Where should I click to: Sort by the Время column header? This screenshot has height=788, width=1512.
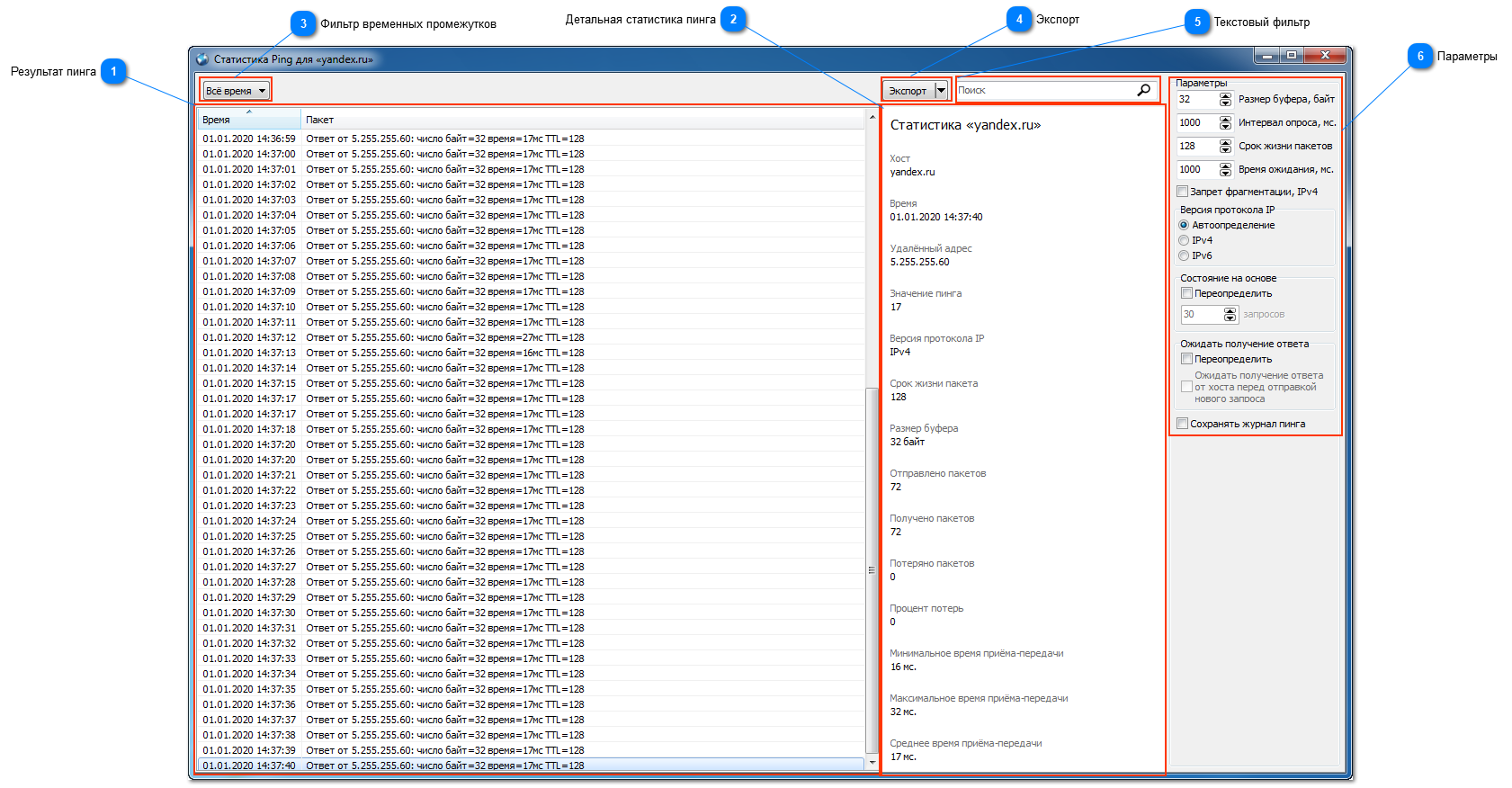point(249,120)
